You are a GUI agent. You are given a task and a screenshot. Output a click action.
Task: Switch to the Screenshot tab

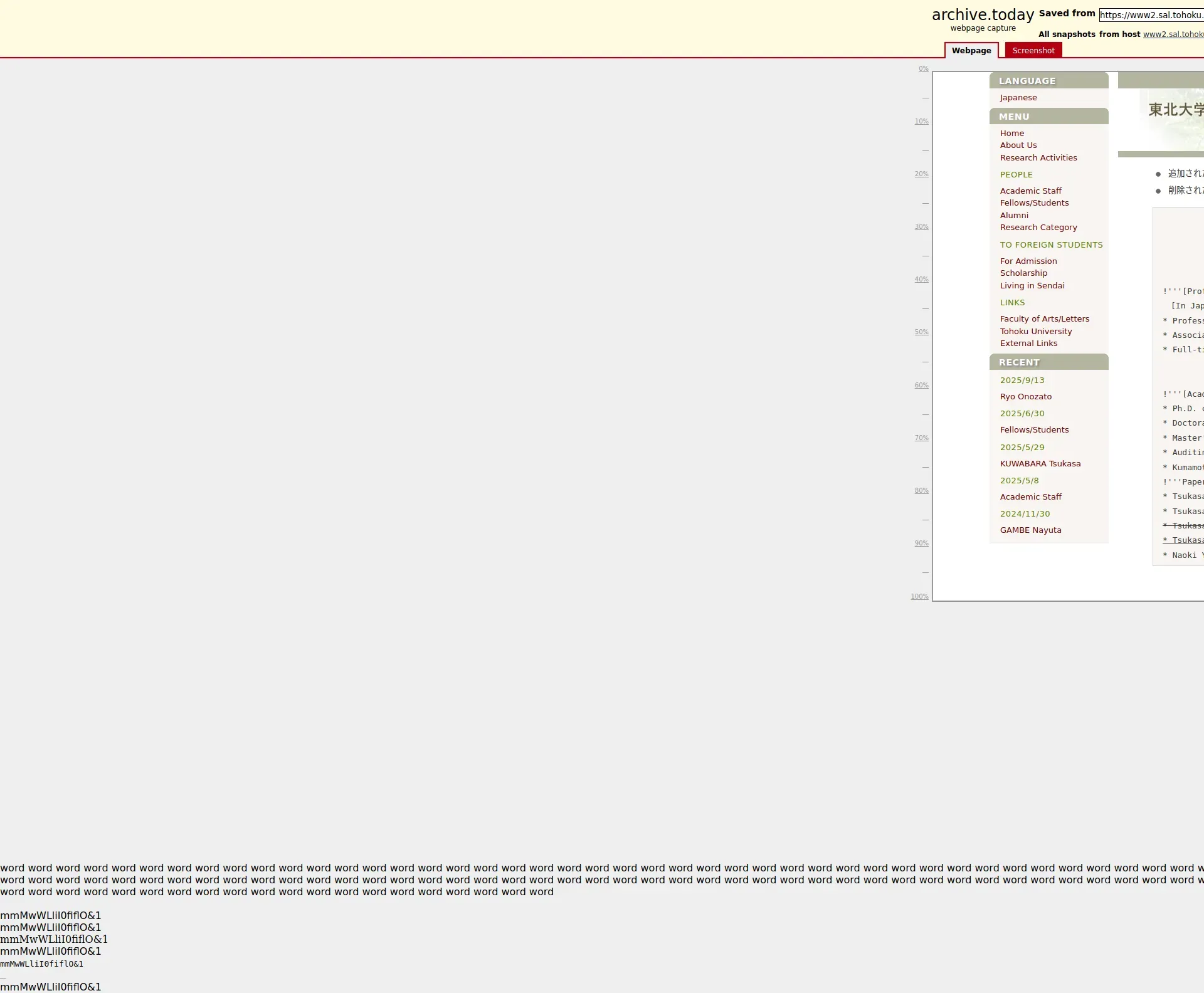click(x=1033, y=51)
